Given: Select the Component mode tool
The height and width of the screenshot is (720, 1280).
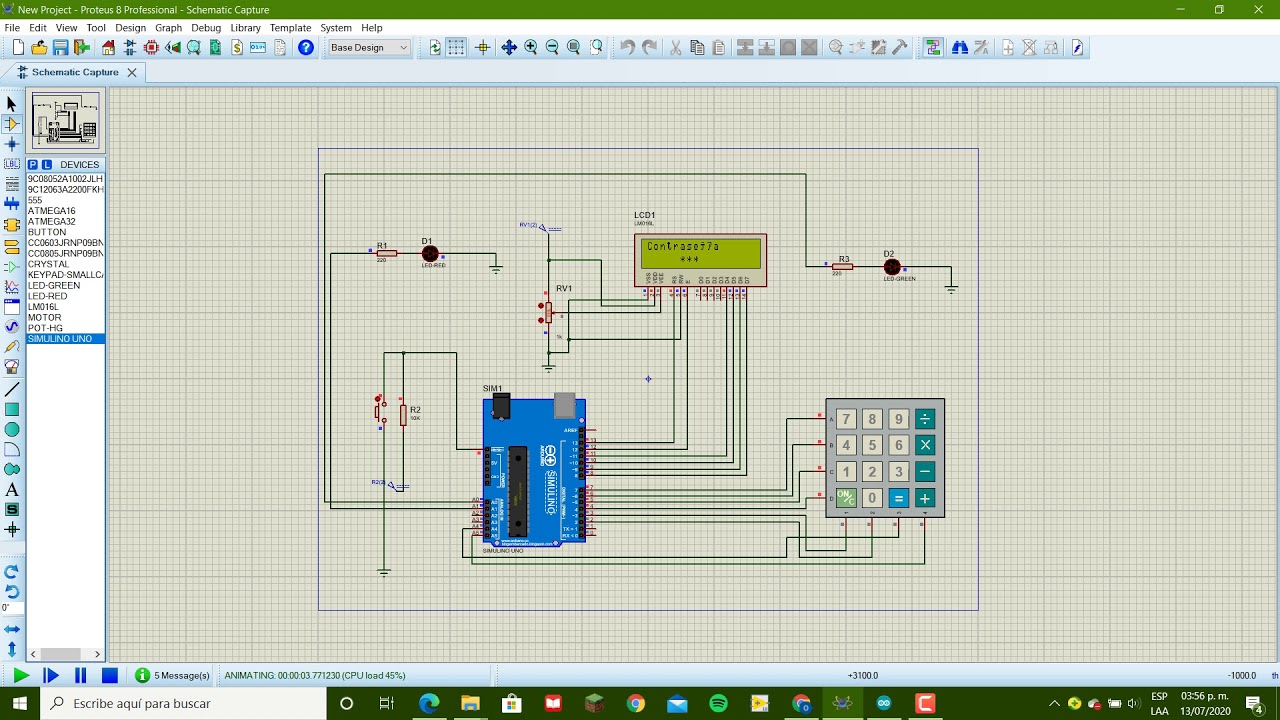Looking at the screenshot, I should click(12, 124).
